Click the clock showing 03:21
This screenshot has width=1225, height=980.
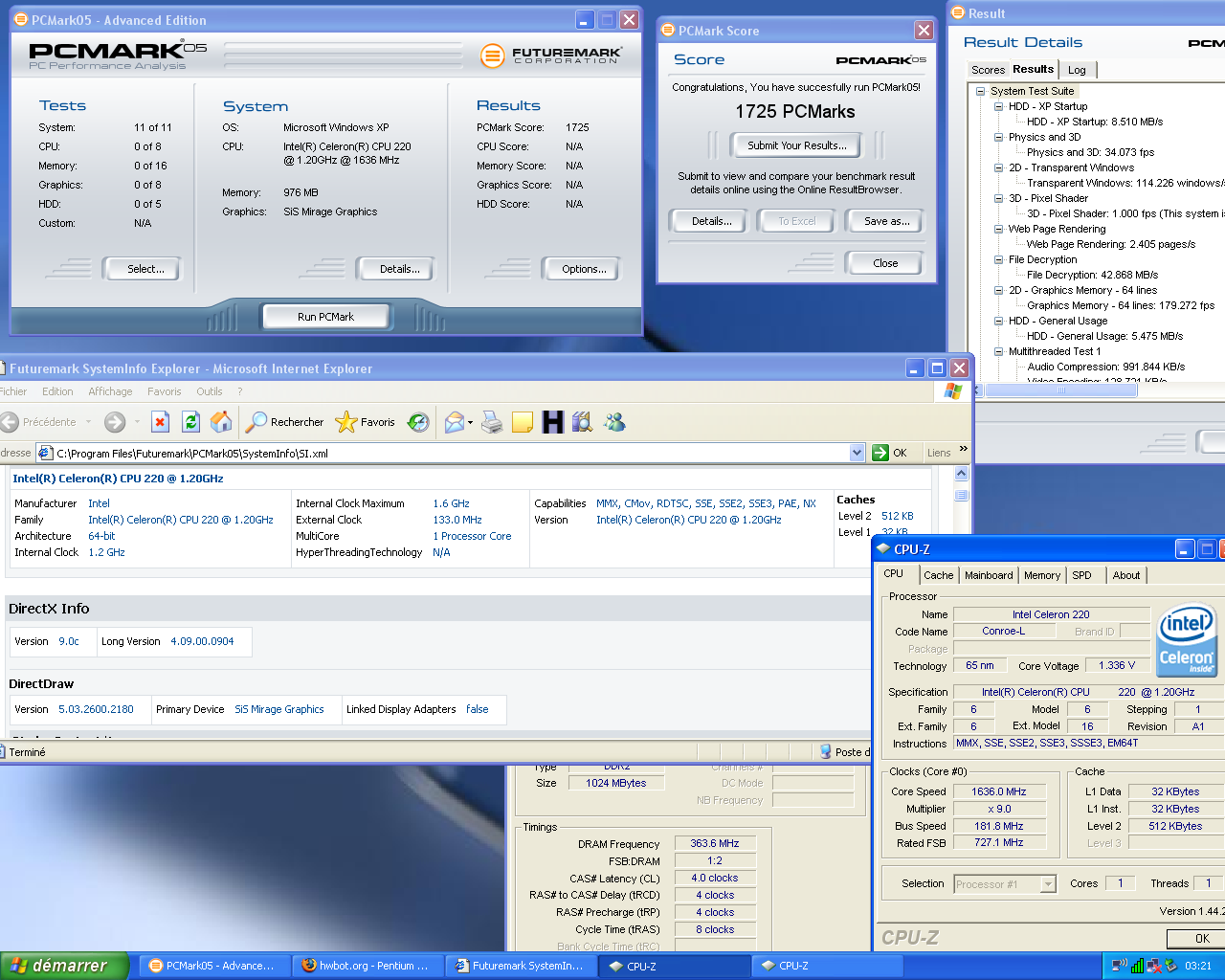tap(1198, 966)
